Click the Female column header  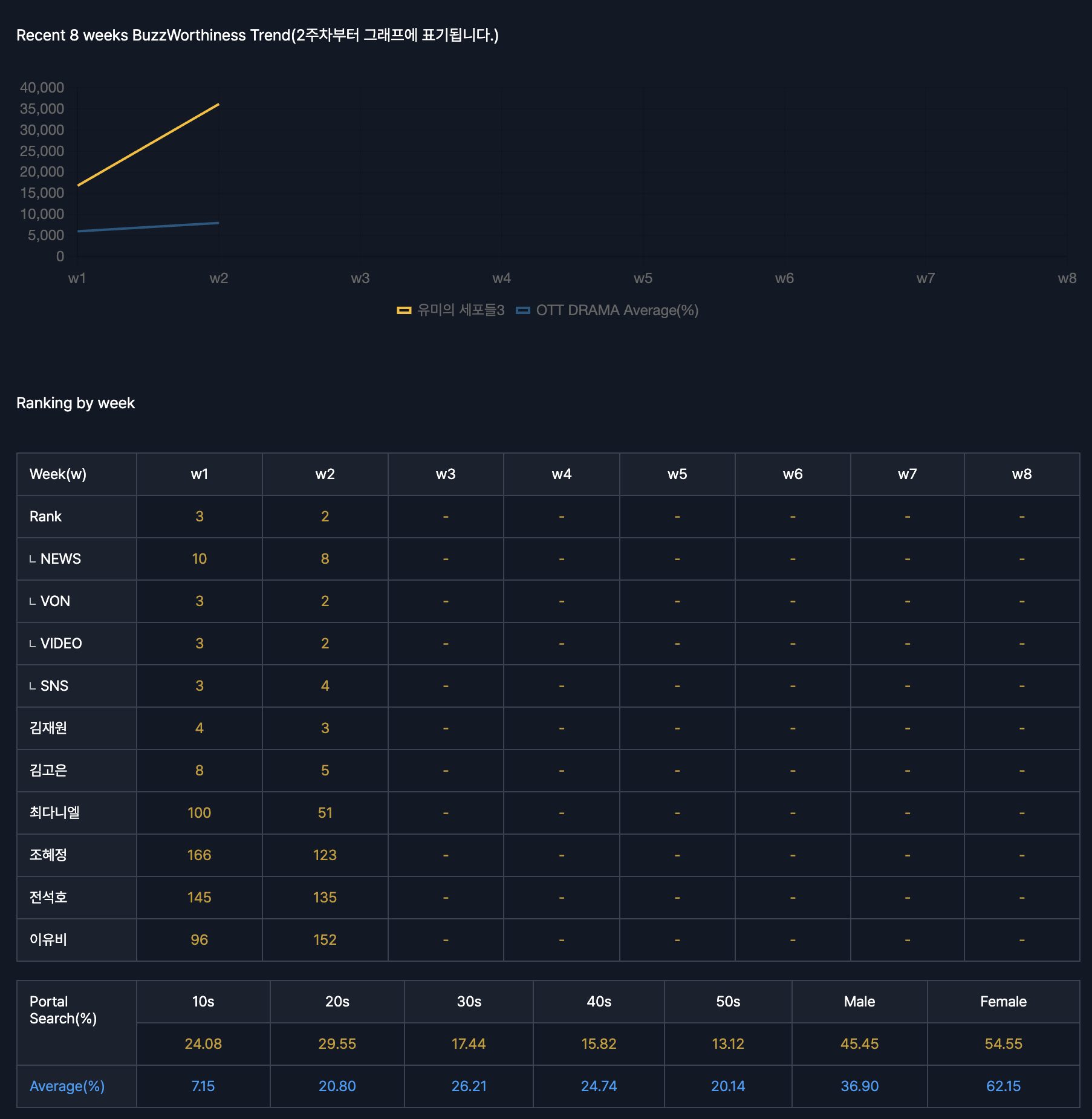click(x=1003, y=1002)
